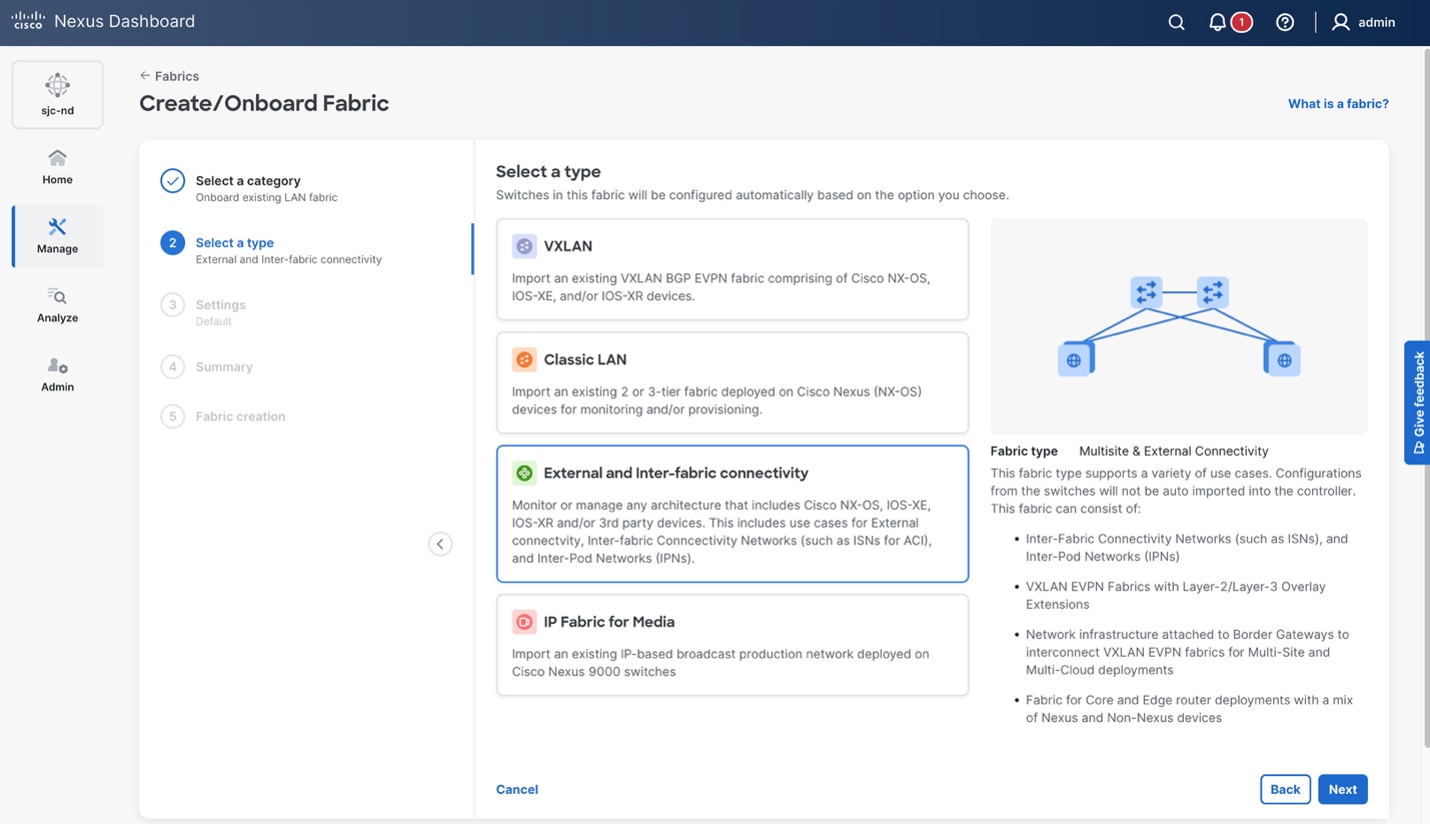Click the Cisco logo in the header
The image size is (1430, 824).
pyautogui.click(x=28, y=21)
